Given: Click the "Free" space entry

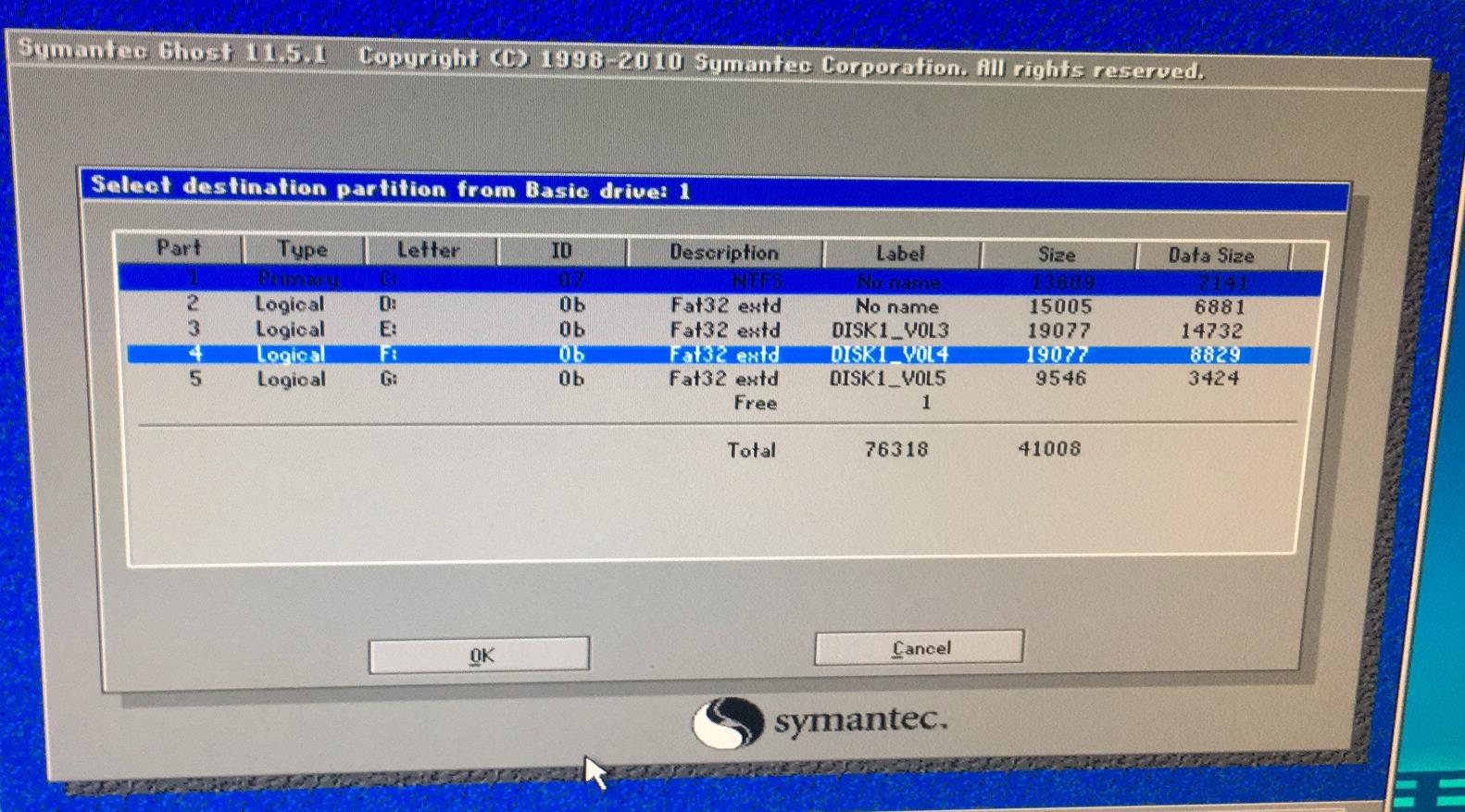Looking at the screenshot, I should click(x=755, y=403).
